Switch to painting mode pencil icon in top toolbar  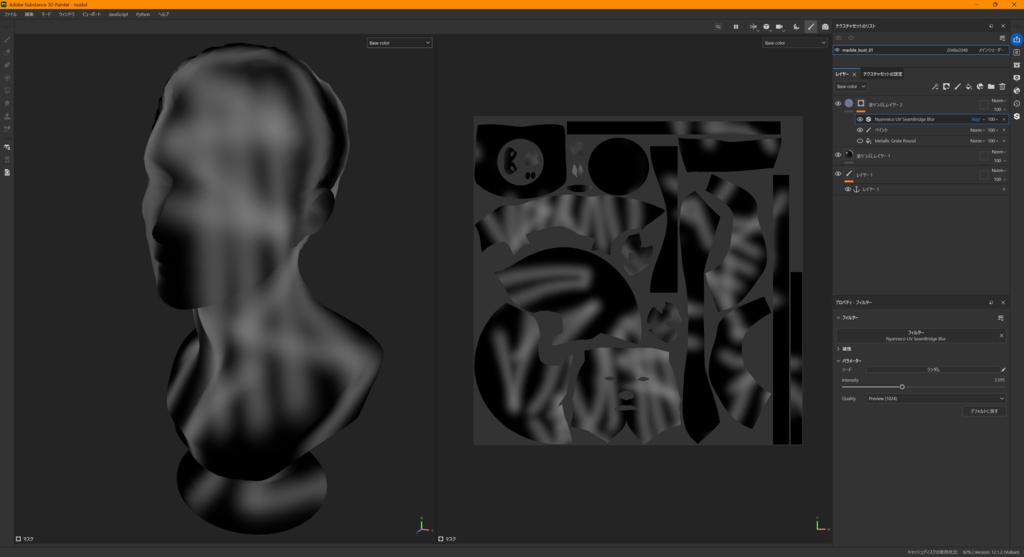[810, 27]
